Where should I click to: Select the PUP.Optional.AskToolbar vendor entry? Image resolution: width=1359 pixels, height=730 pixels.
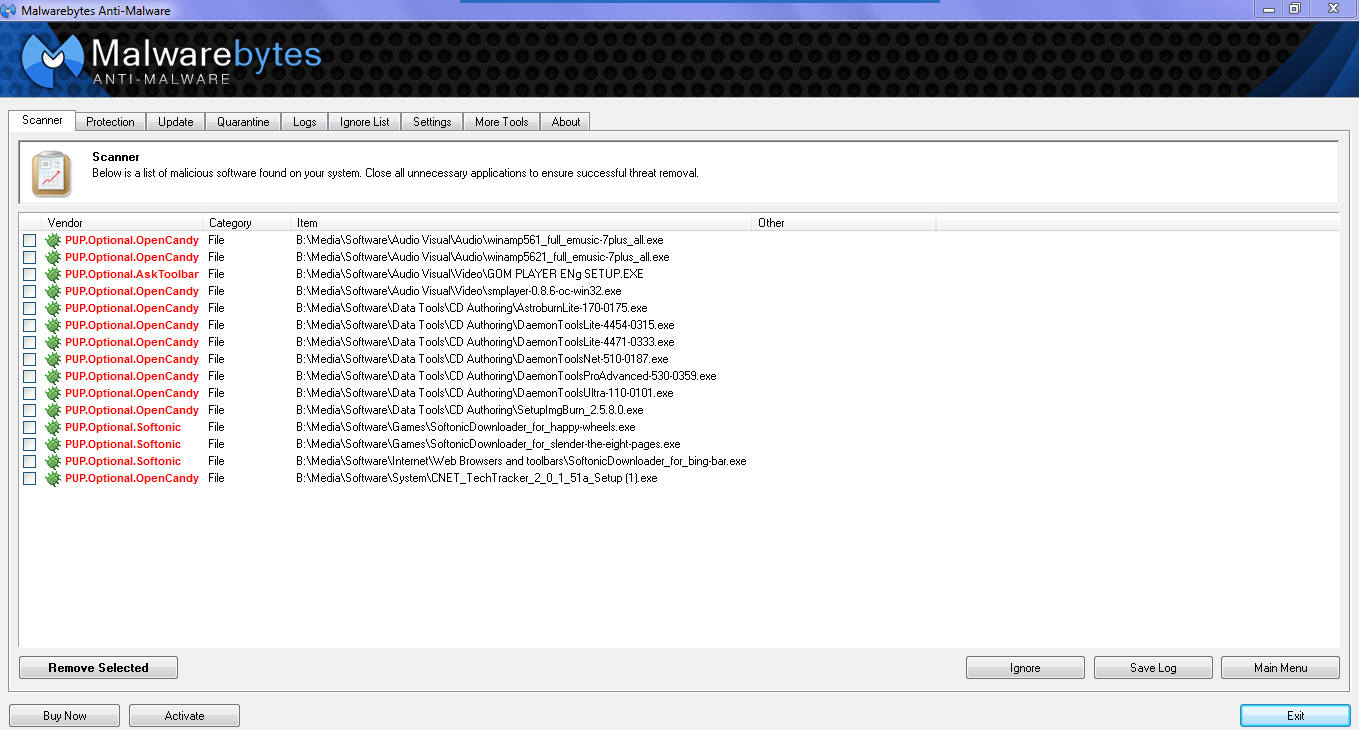132,274
